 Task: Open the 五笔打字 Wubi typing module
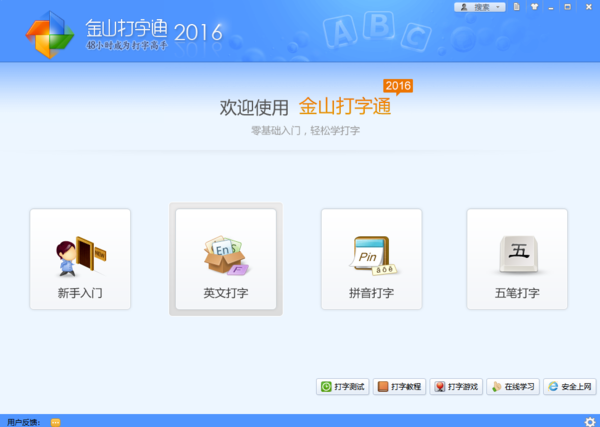(x=517, y=259)
